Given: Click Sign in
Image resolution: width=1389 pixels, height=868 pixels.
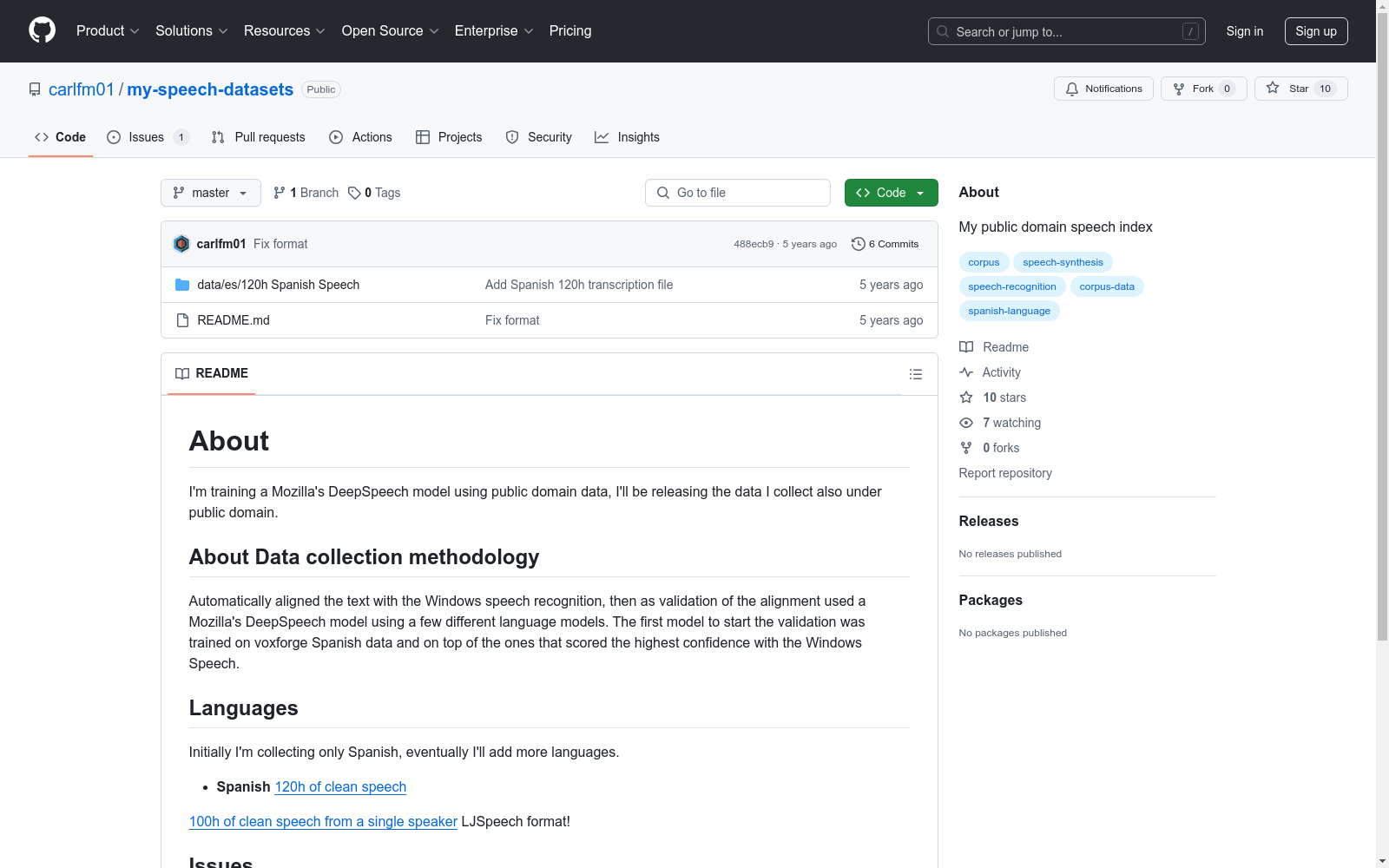Looking at the screenshot, I should coord(1245,31).
